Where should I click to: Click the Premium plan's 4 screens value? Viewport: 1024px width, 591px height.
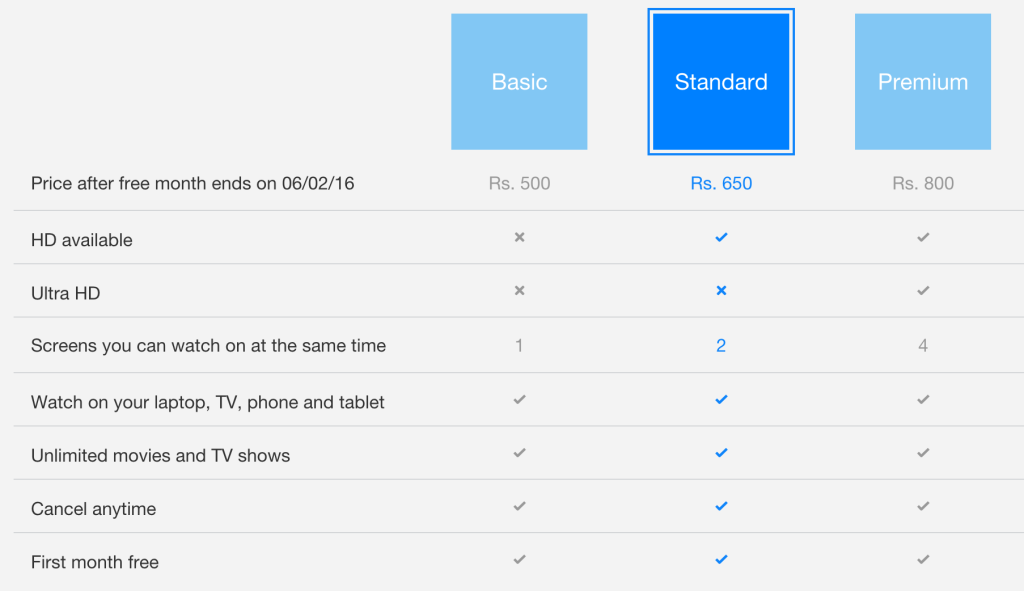tap(923, 346)
